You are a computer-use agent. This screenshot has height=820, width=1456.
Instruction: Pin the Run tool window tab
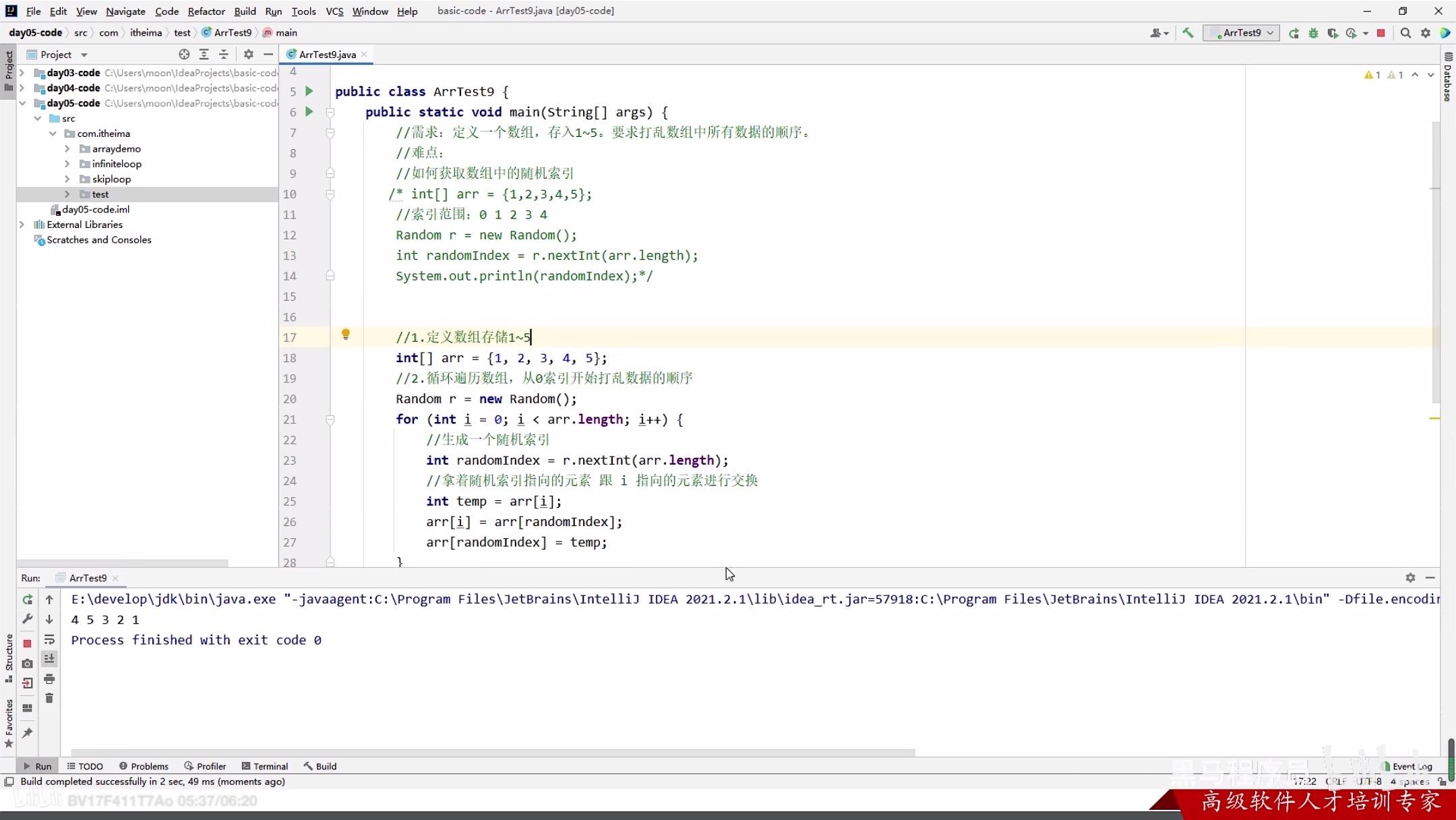pyautogui.click(x=27, y=732)
